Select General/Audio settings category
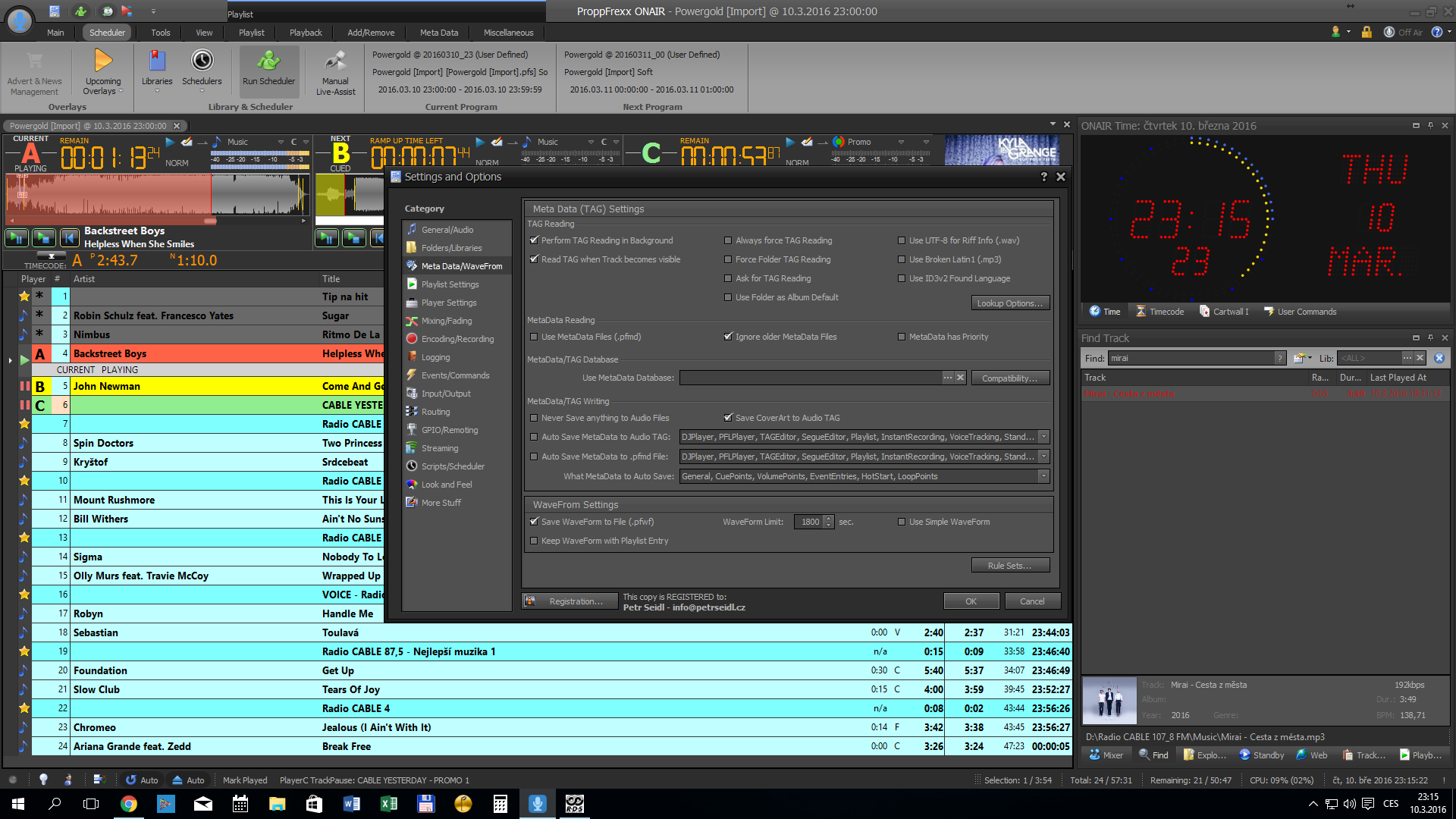This screenshot has width=1456, height=819. (447, 230)
